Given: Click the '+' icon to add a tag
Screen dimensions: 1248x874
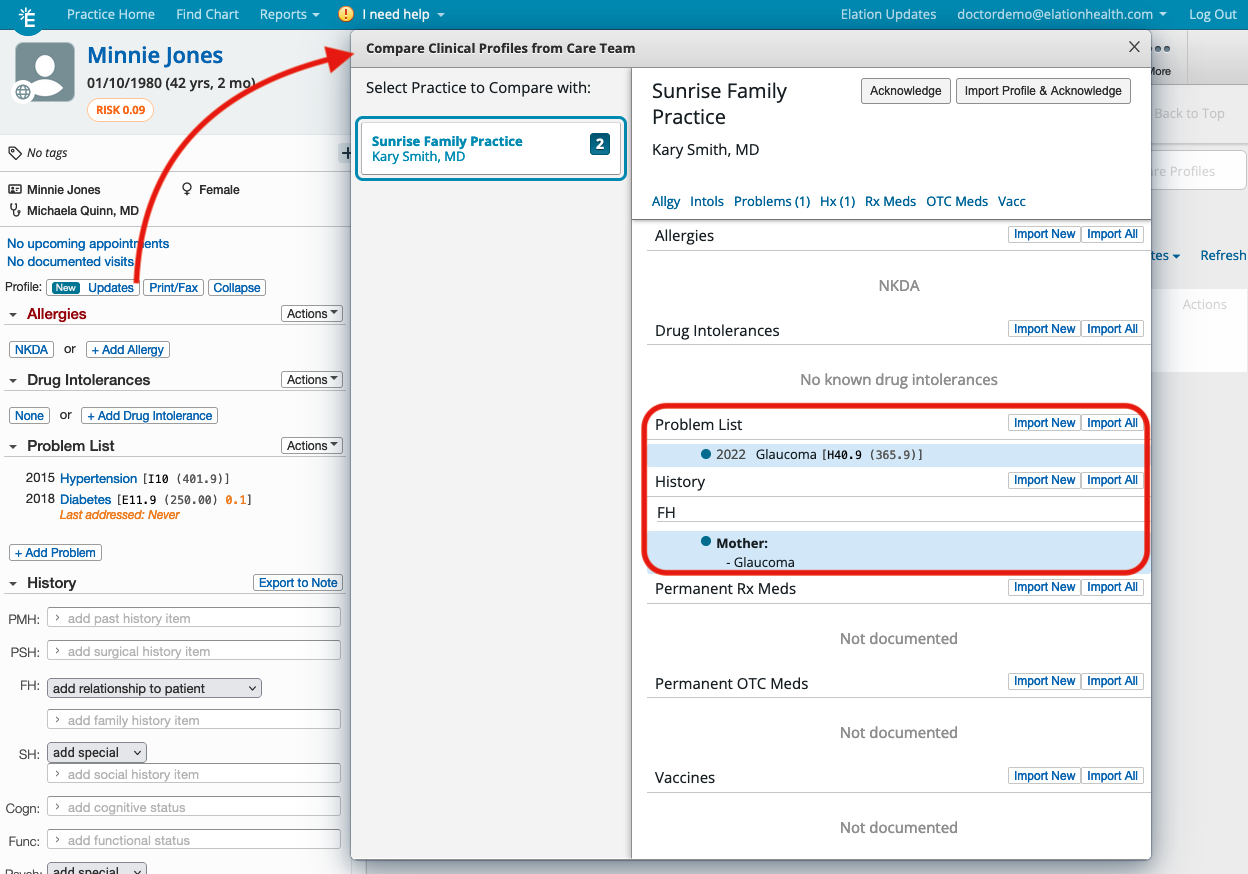Looking at the screenshot, I should 345,152.
